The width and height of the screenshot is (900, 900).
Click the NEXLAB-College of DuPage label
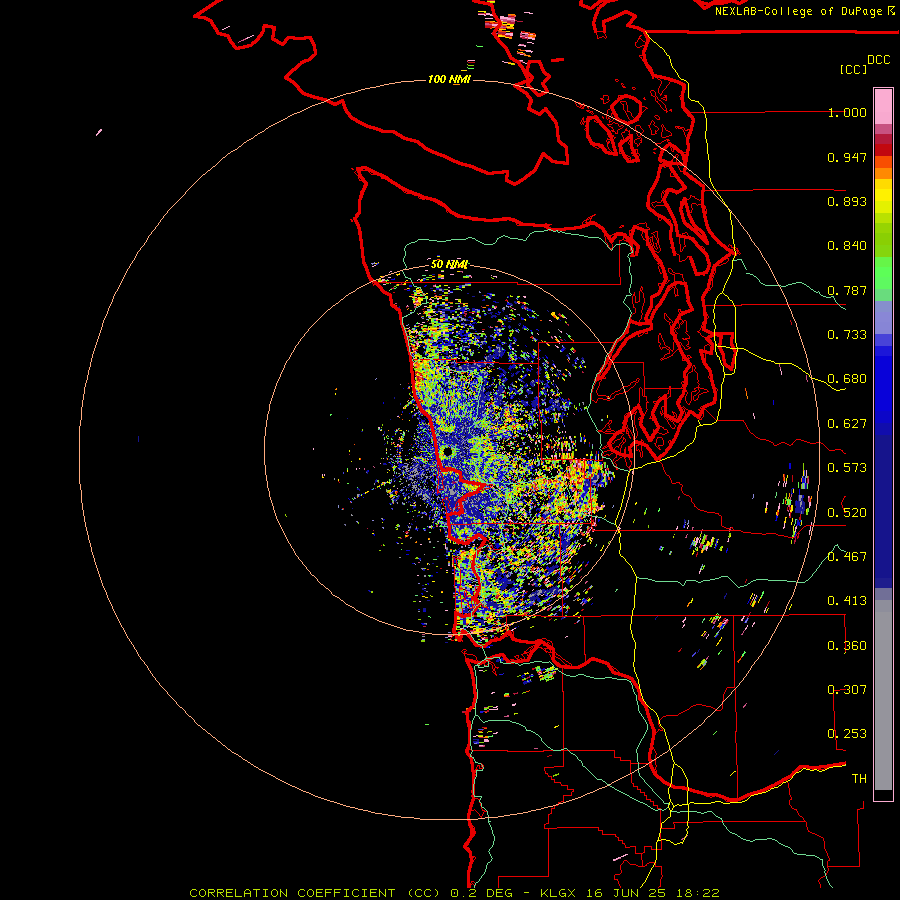click(x=798, y=11)
